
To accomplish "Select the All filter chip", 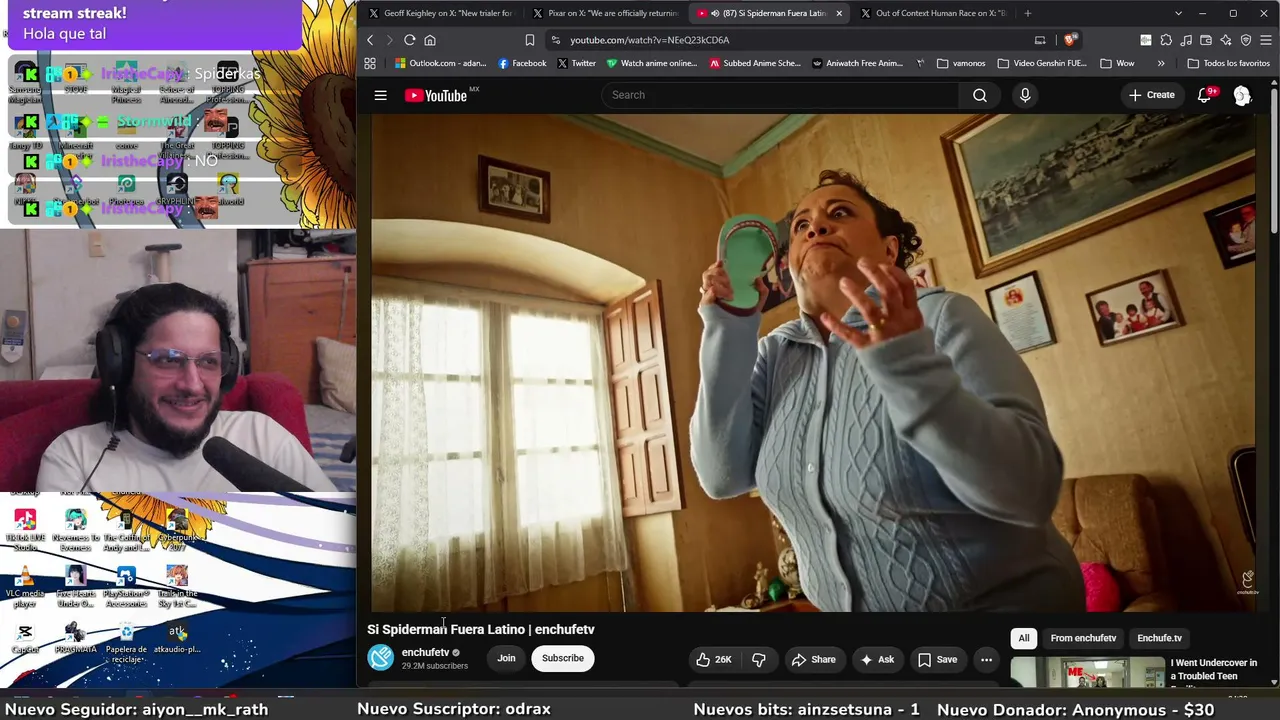I will click(1023, 638).
